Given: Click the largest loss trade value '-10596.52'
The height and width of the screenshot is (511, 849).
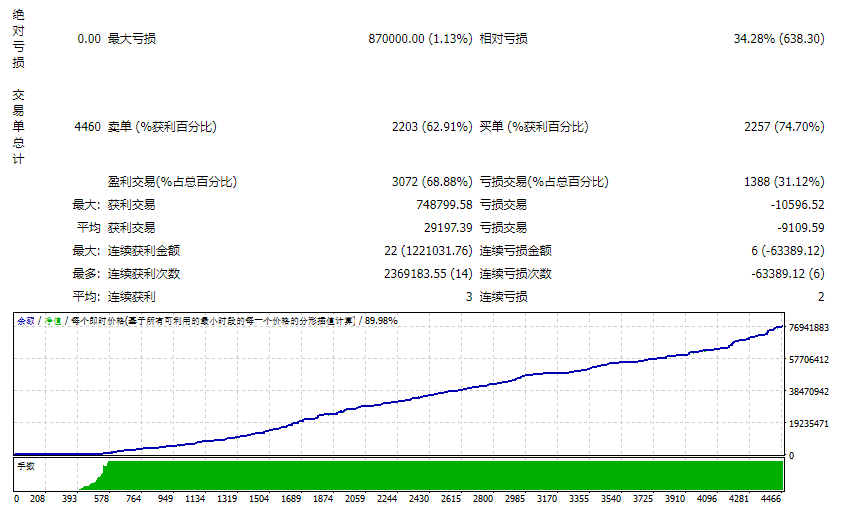Looking at the screenshot, I should 798,205.
